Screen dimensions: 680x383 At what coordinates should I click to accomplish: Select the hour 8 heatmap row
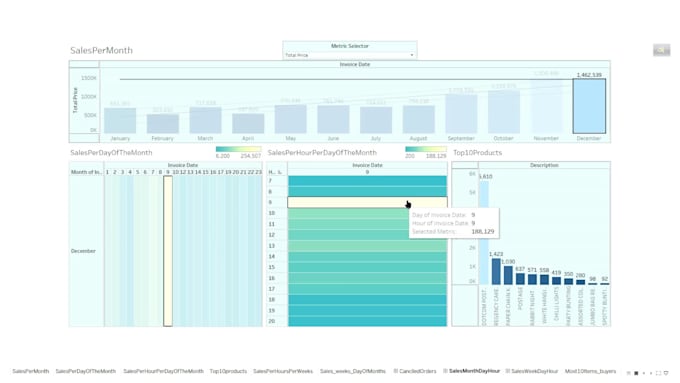click(367, 191)
